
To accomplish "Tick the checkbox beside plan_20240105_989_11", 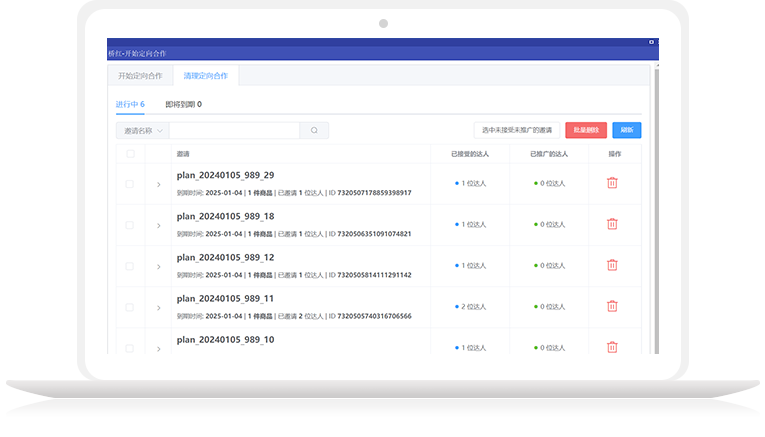I will pos(130,307).
